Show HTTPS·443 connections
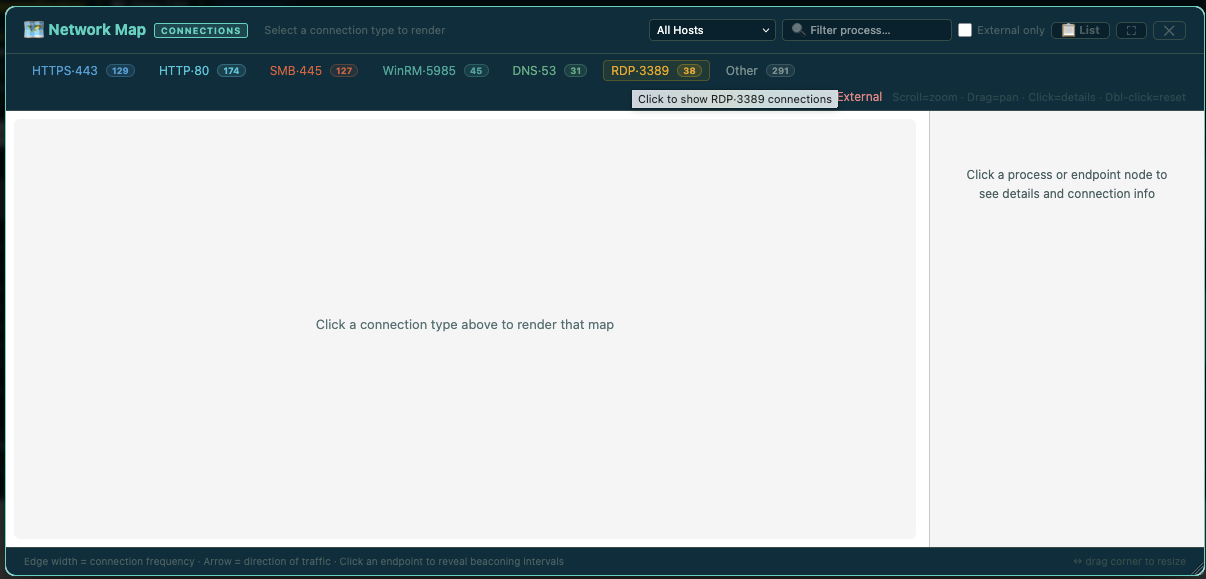Image resolution: width=1206 pixels, height=579 pixels. click(x=83, y=71)
